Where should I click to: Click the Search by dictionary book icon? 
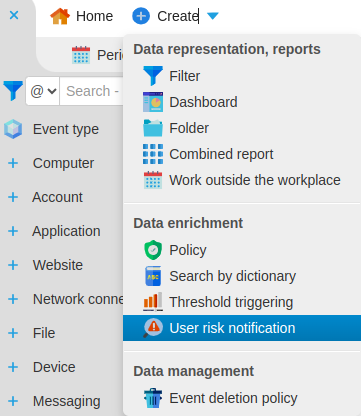(x=153, y=276)
